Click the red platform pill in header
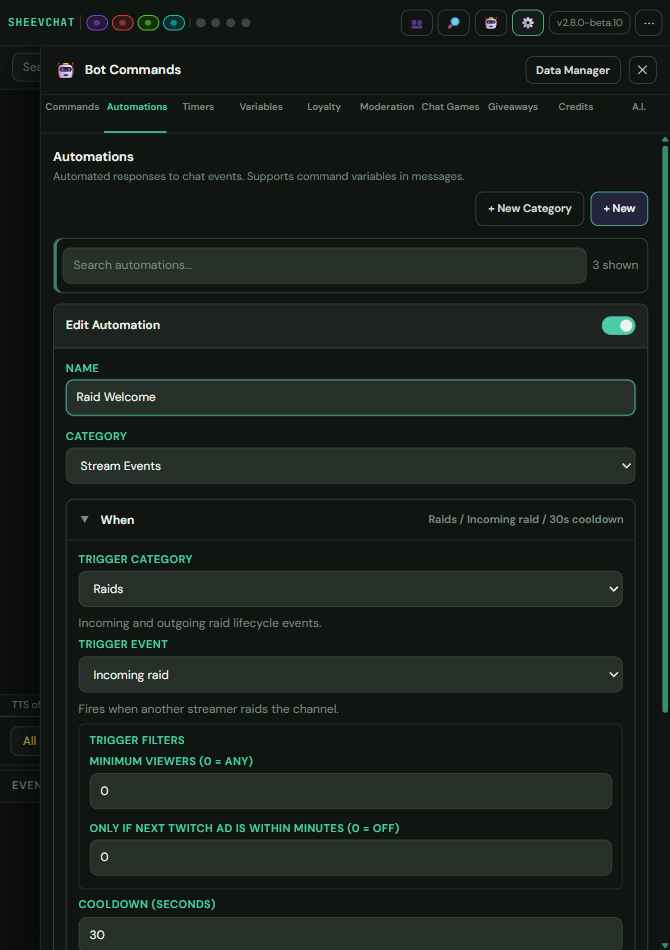The height and width of the screenshot is (950, 670). (122, 23)
